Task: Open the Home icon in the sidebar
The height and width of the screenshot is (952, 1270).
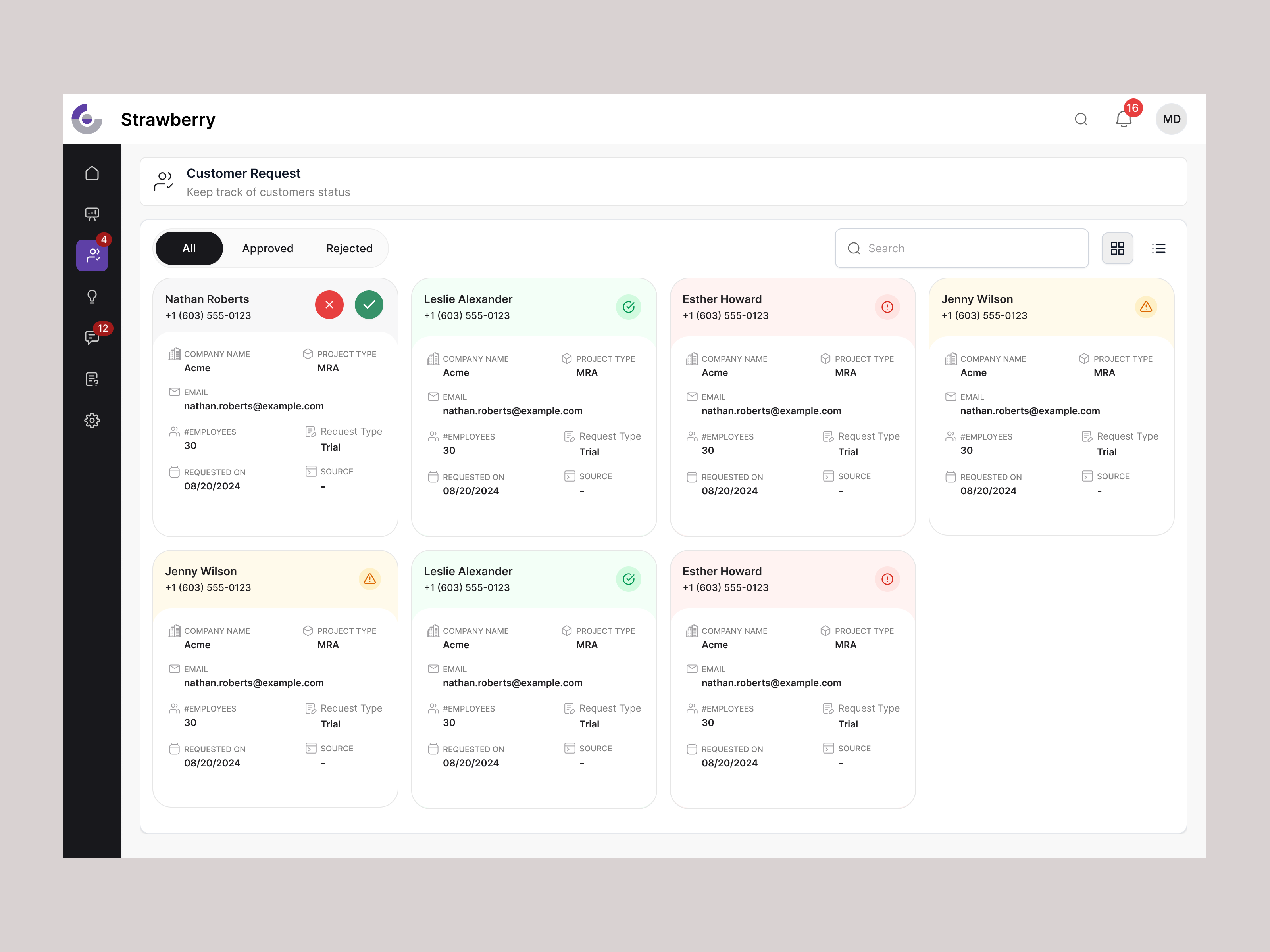Action: point(92,173)
